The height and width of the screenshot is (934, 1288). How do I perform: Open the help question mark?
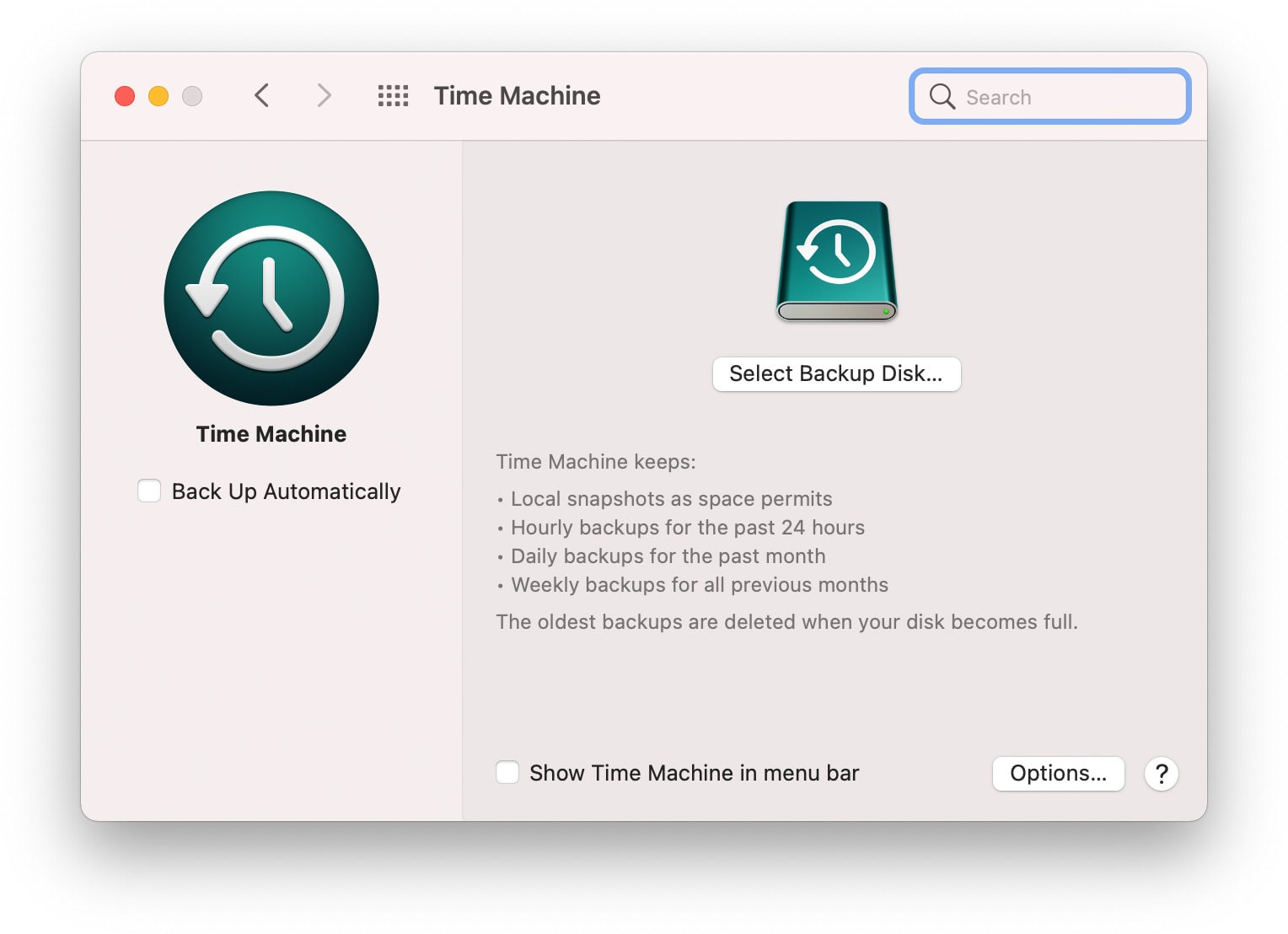click(x=1162, y=773)
